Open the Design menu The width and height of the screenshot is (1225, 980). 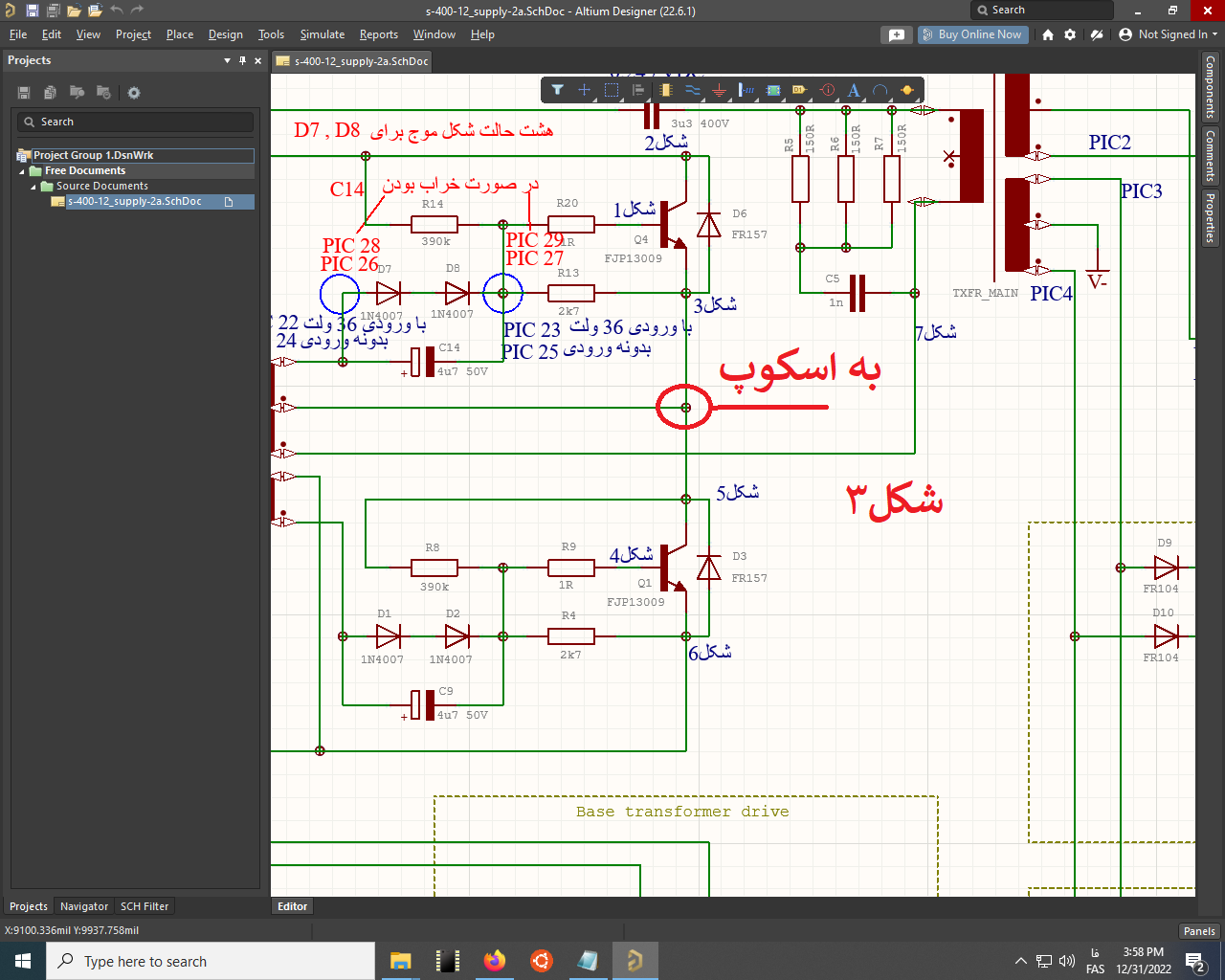click(226, 34)
